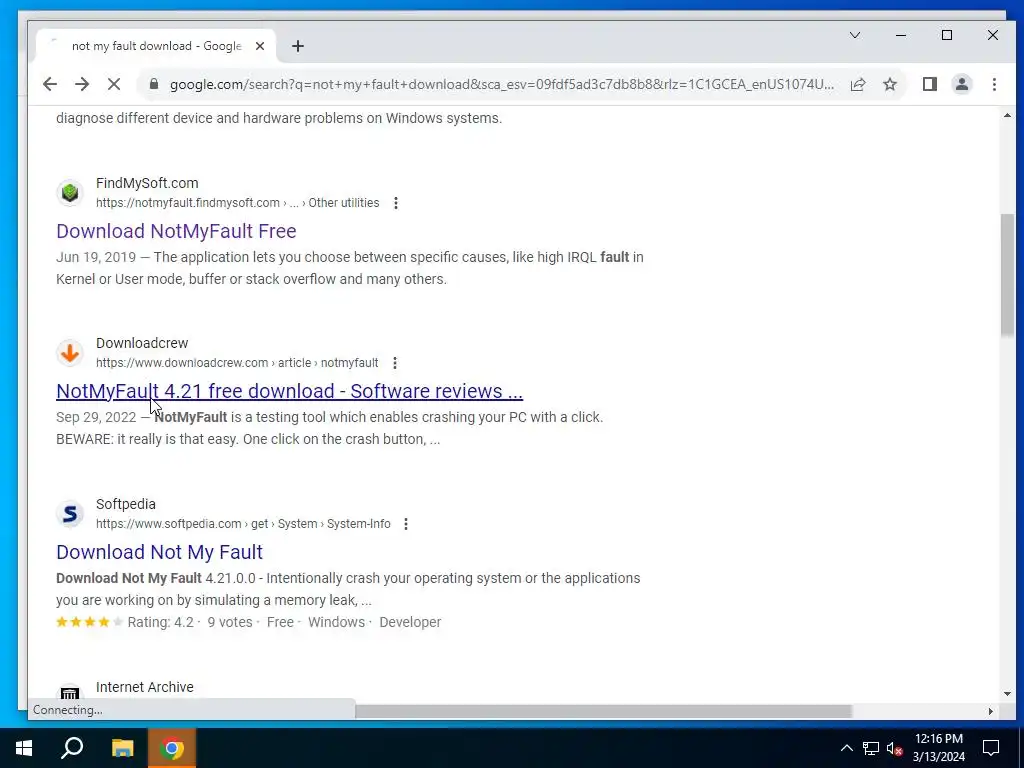Click the Chrome taskbar icon

click(x=172, y=748)
